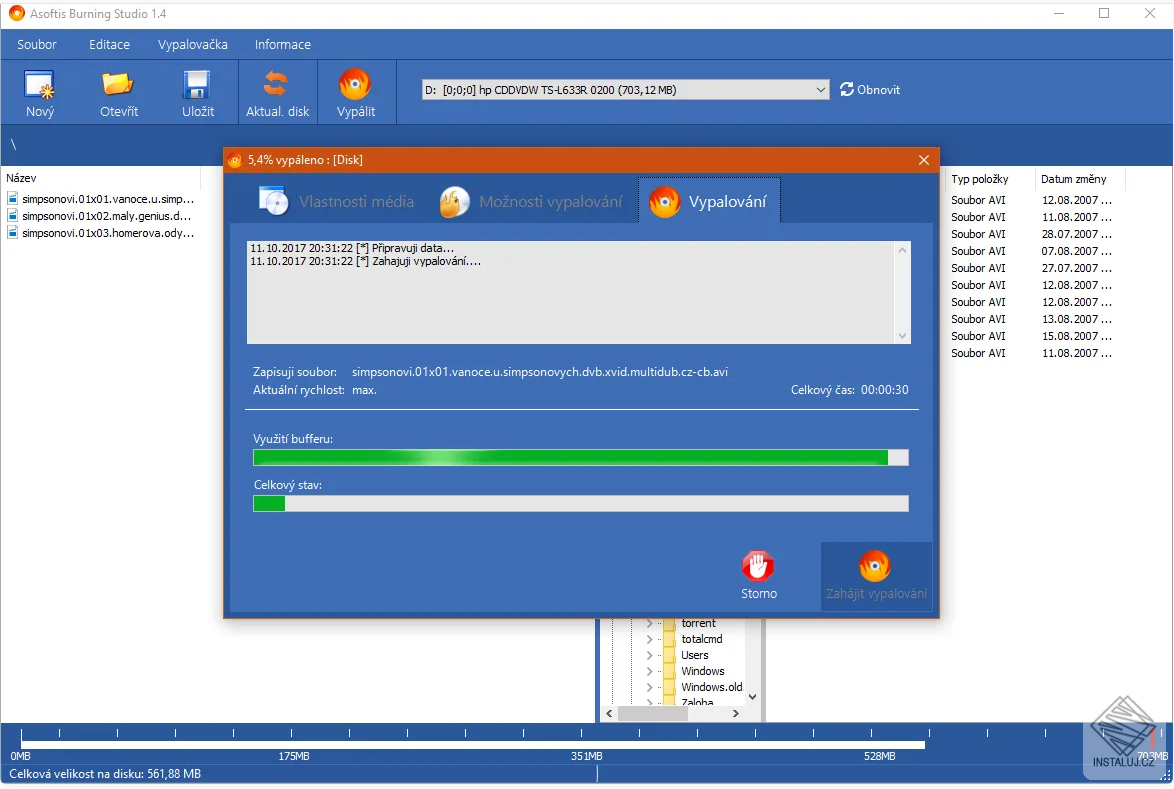
Task: Click the file icon of simpsonovi.01x01
Action: click(13, 198)
